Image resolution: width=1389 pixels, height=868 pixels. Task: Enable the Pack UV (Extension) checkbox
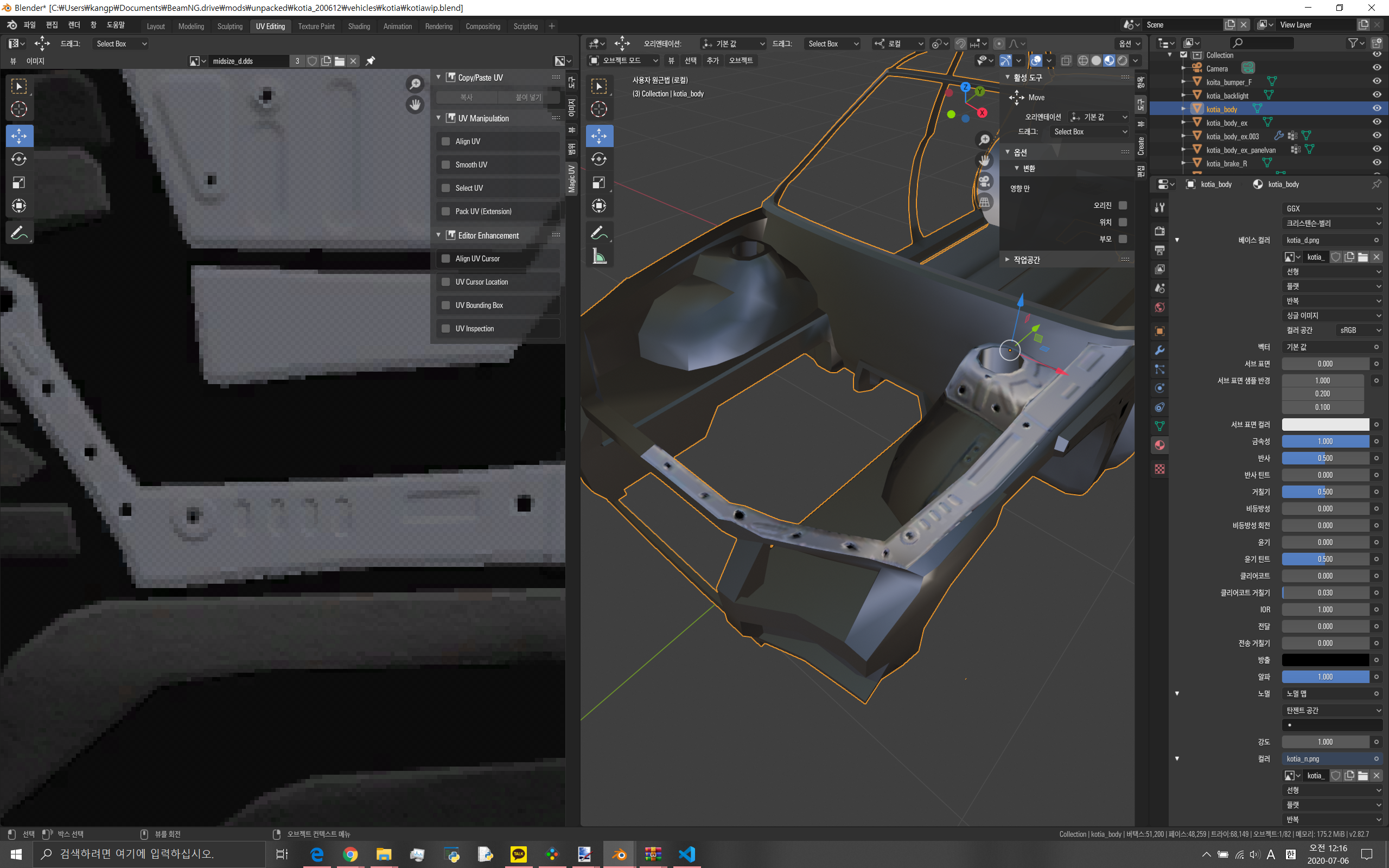coord(445,212)
